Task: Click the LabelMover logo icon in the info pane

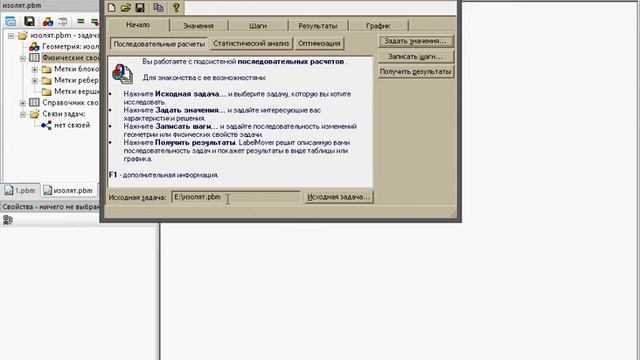Action: [122, 73]
